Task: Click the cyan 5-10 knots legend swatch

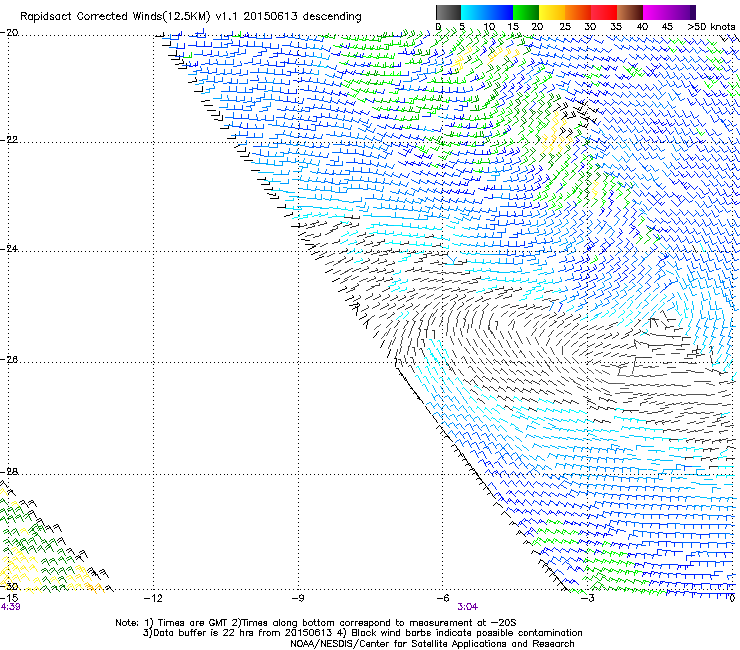Action: pyautogui.click(x=474, y=12)
